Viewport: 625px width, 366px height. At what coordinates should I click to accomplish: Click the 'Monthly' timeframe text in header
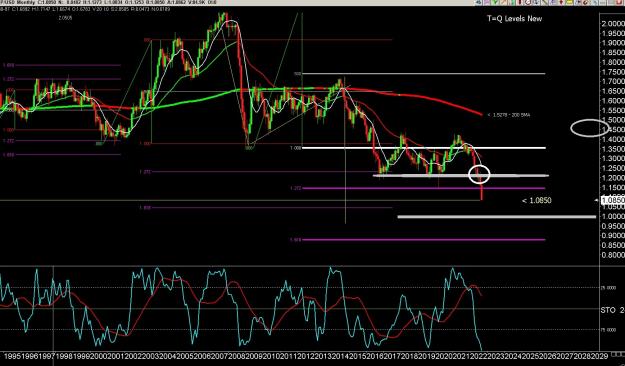coord(27,2)
